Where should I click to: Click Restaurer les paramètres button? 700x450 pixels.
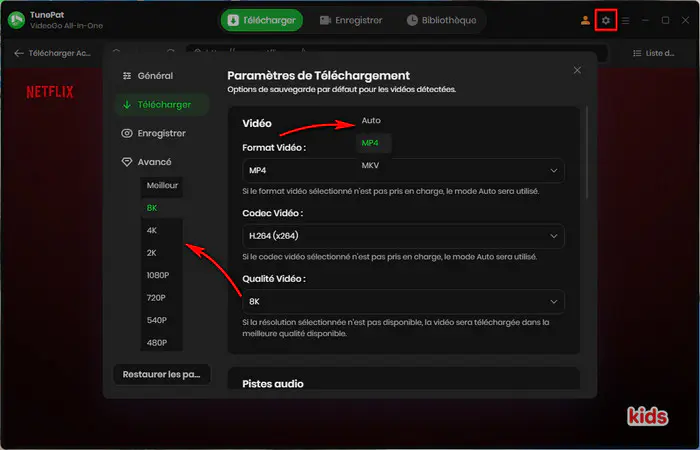[162, 375]
